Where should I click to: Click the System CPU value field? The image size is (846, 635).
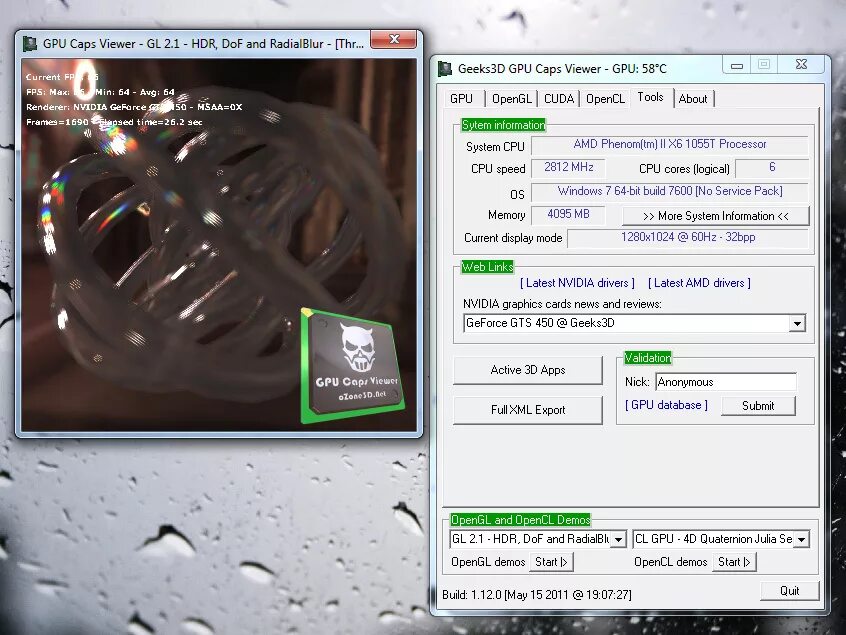pyautogui.click(x=670, y=145)
